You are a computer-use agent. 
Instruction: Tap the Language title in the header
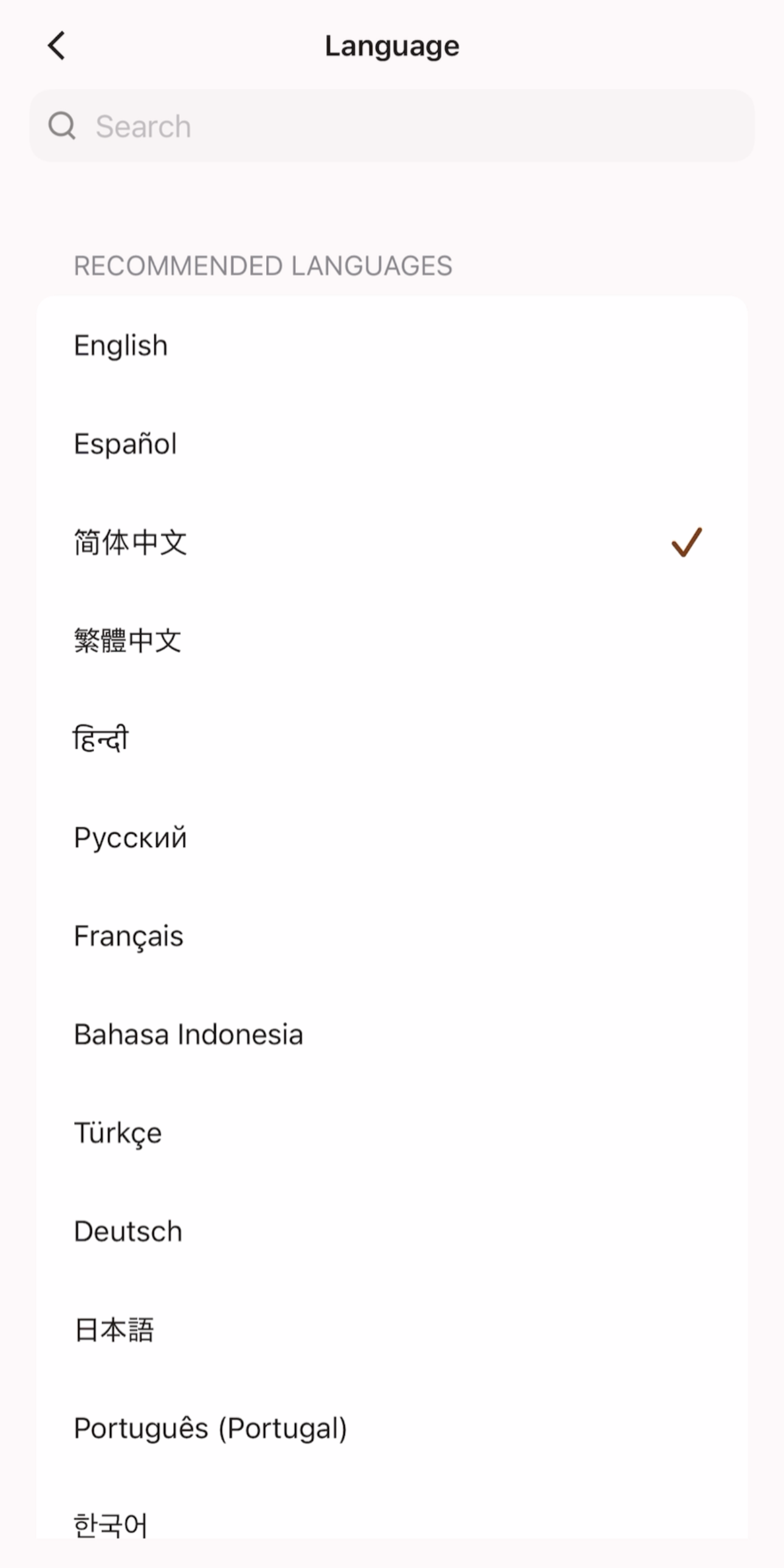click(392, 45)
